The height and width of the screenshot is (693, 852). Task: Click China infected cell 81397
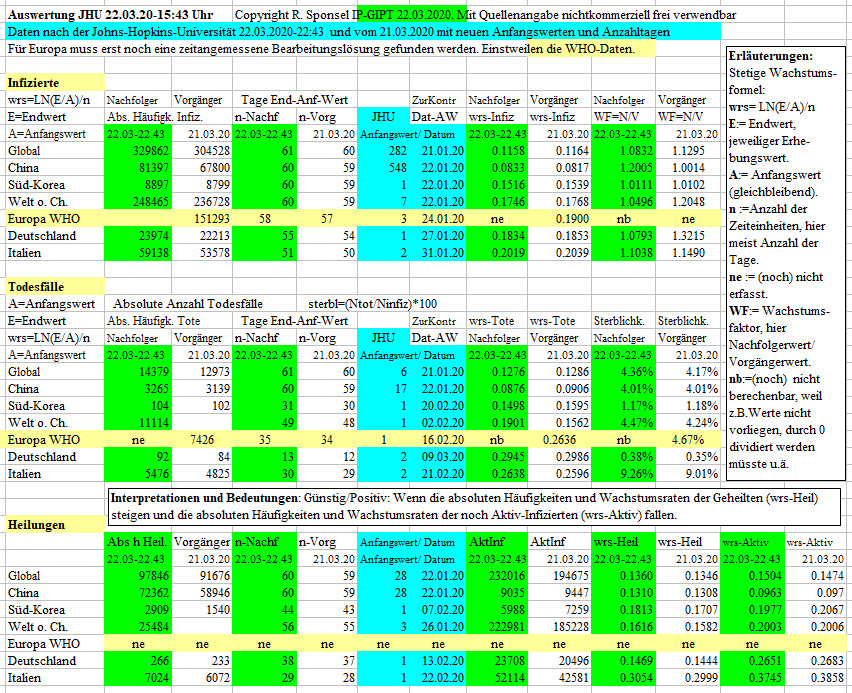(139, 167)
